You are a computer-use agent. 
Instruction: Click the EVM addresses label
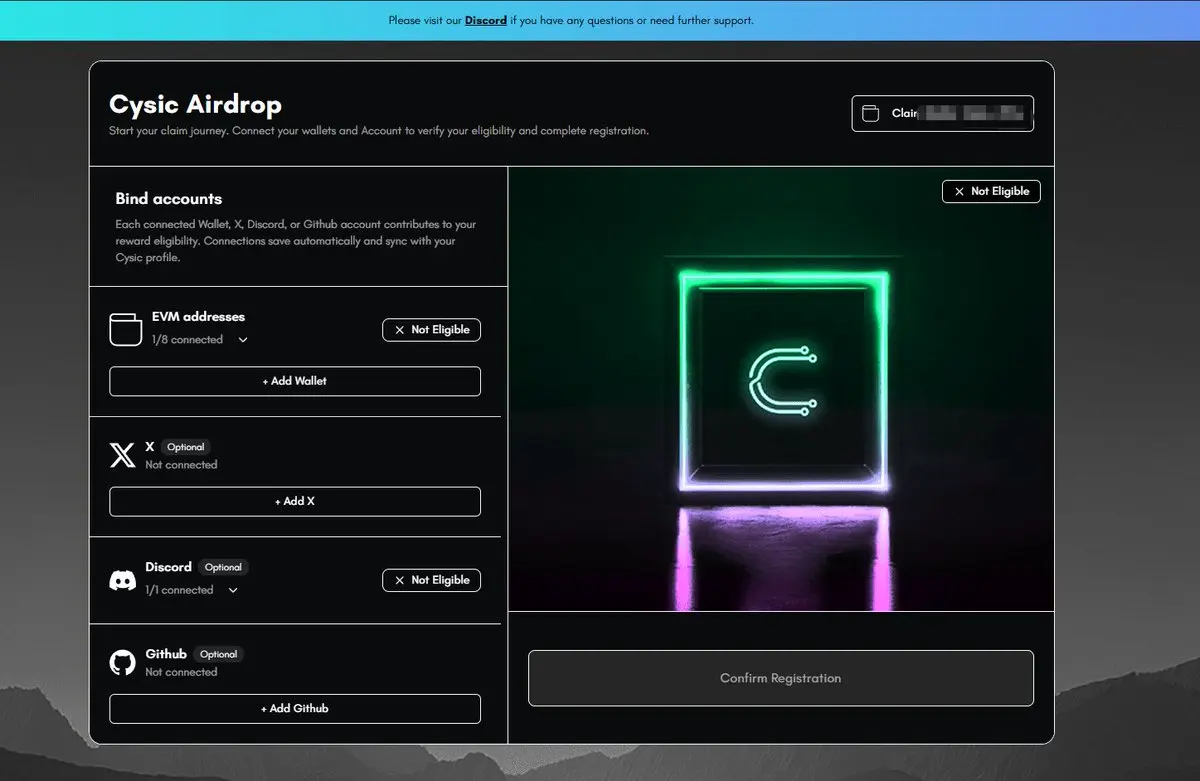click(198, 316)
